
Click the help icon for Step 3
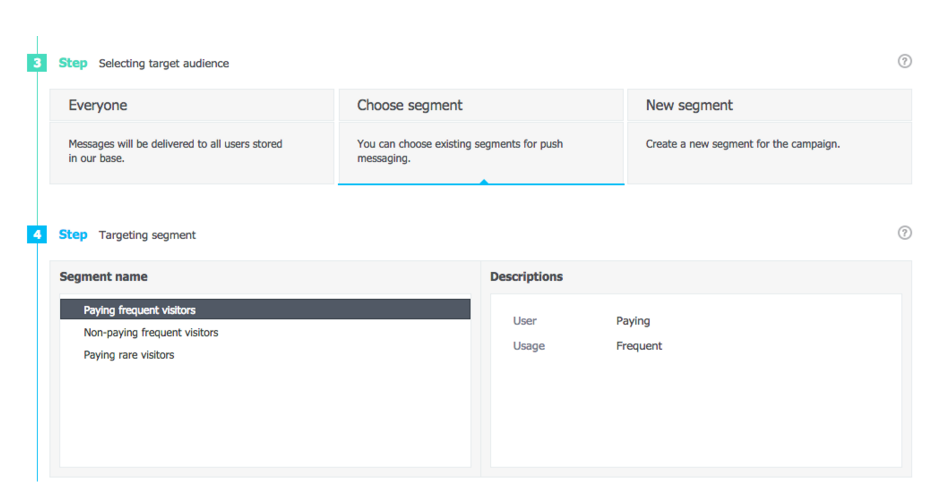tap(905, 61)
